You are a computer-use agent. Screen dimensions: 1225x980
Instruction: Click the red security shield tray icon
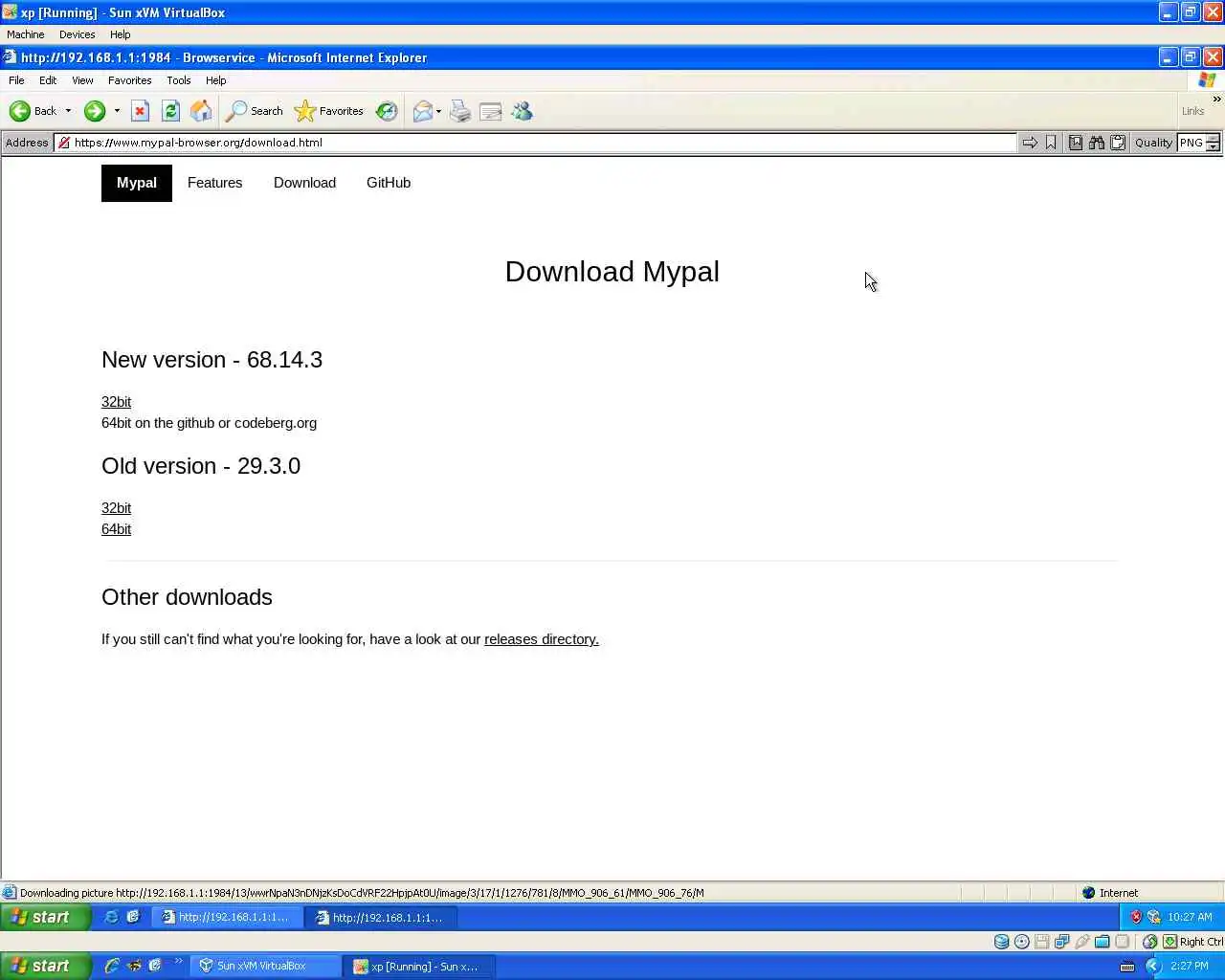(x=1136, y=917)
